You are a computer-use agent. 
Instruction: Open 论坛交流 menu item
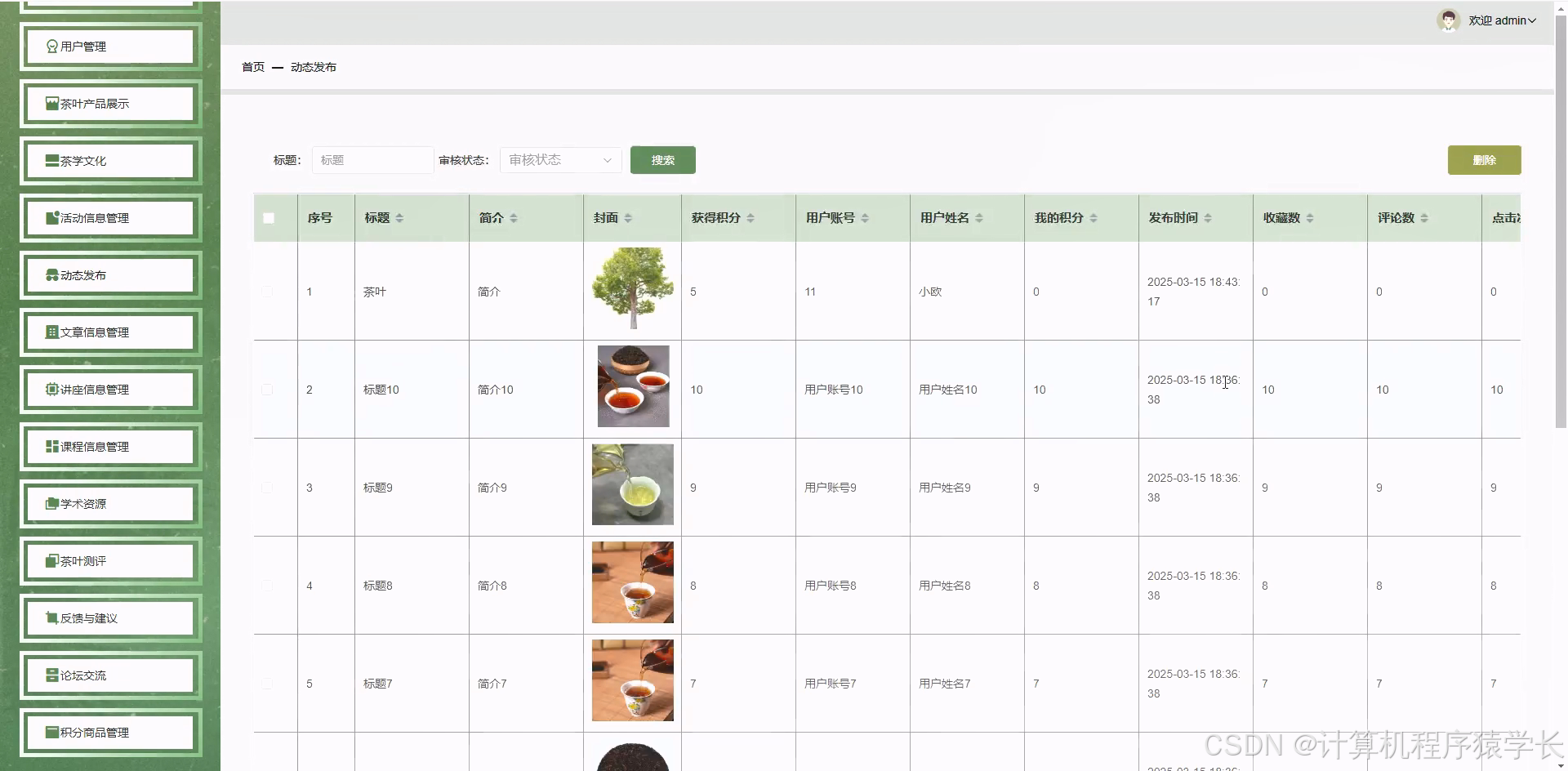click(111, 675)
